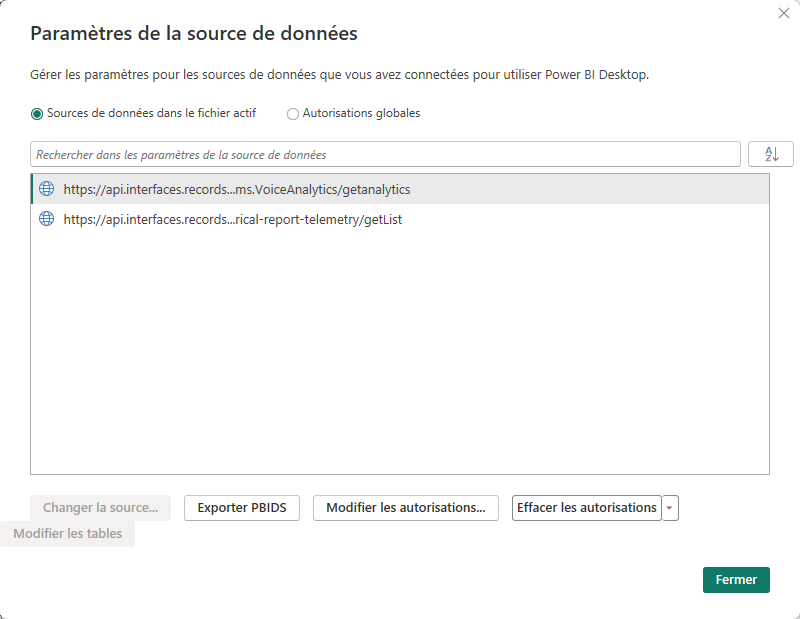The width and height of the screenshot is (800, 619).
Task: Focus the data source search field
Action: pyautogui.click(x=385, y=155)
